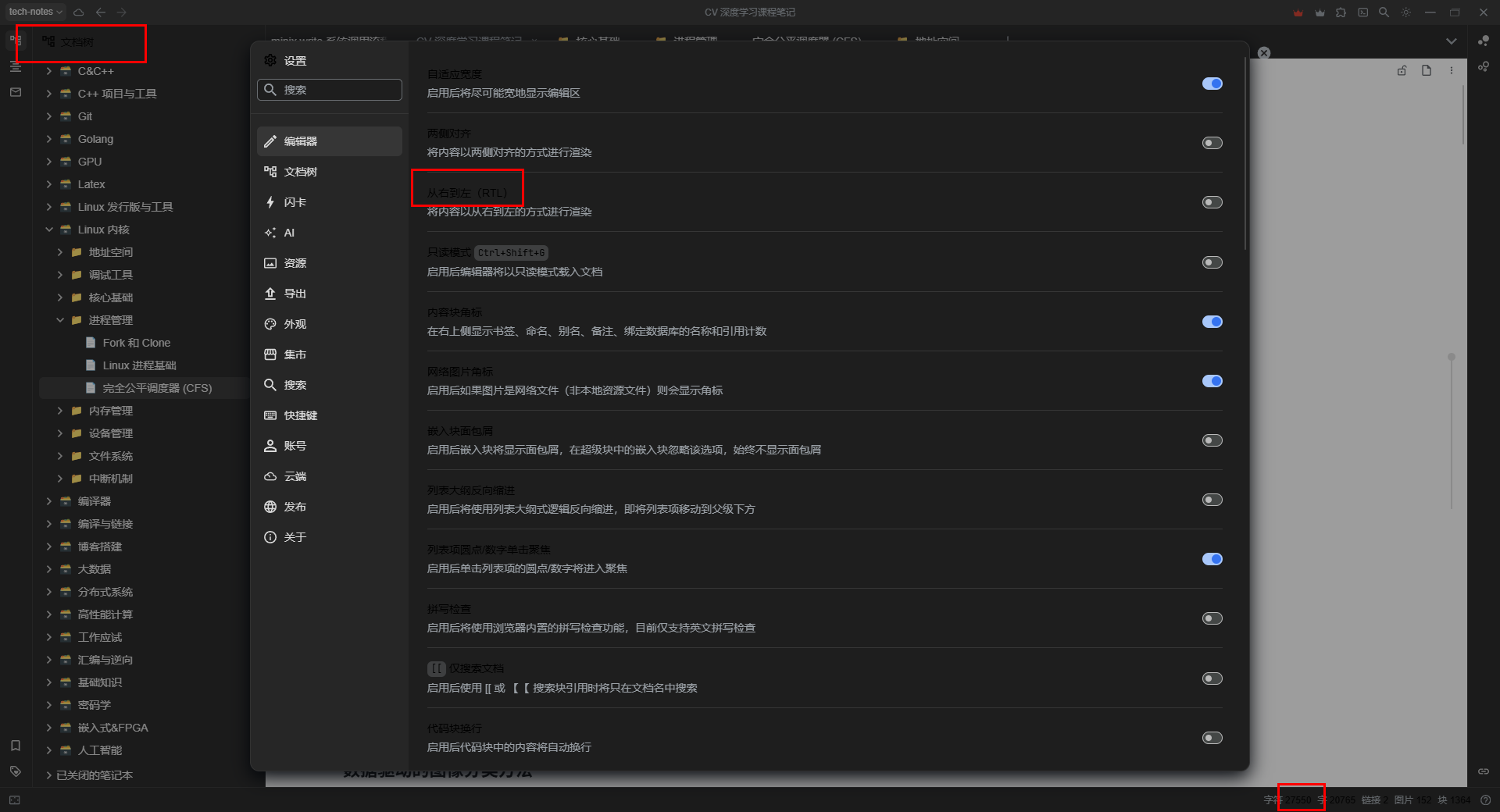This screenshot has height=812, width=1500.
Task: Open the 文档树 settings category
Action: (330, 172)
